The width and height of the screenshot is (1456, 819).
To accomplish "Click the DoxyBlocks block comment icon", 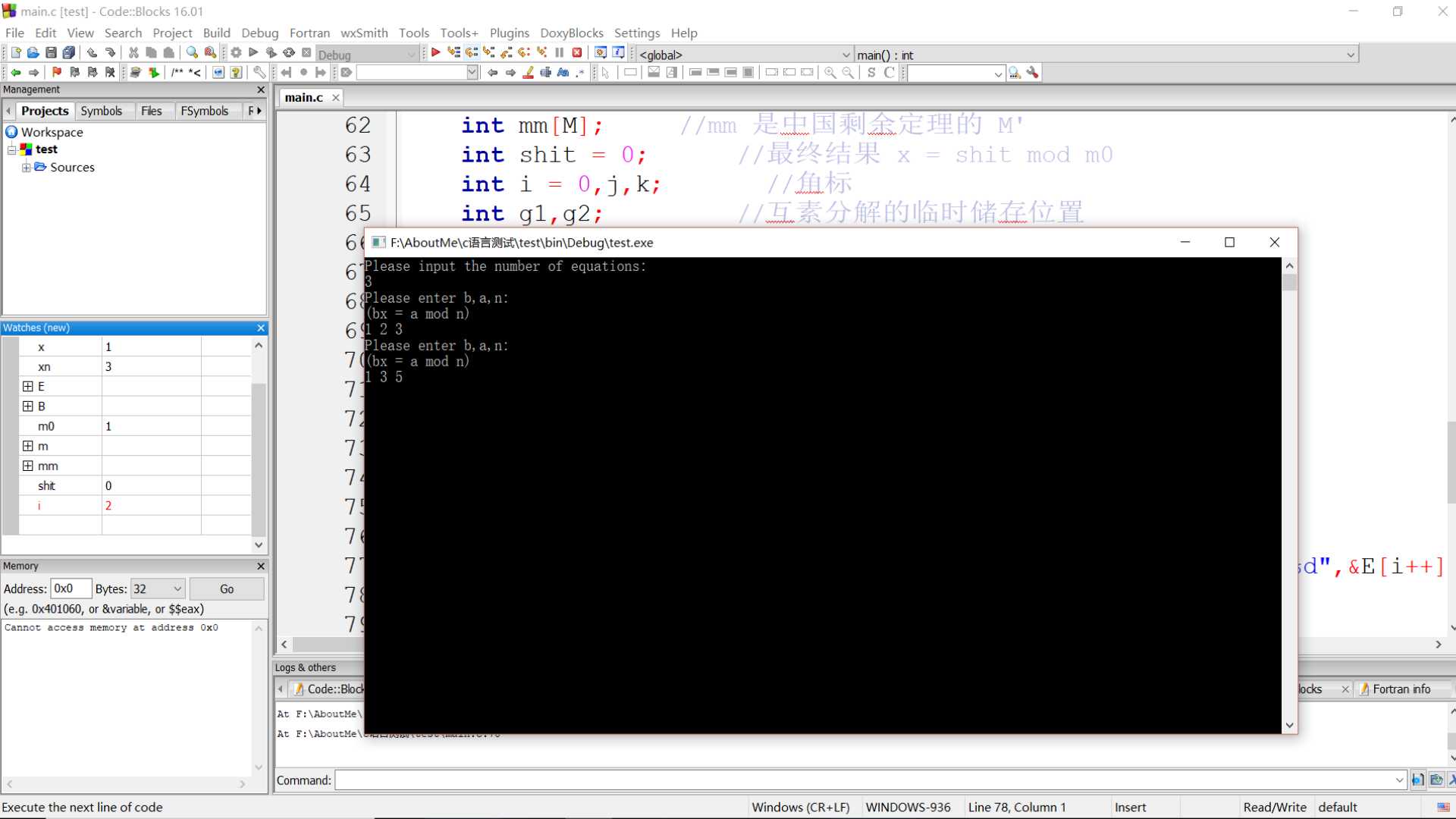I will [x=177, y=72].
